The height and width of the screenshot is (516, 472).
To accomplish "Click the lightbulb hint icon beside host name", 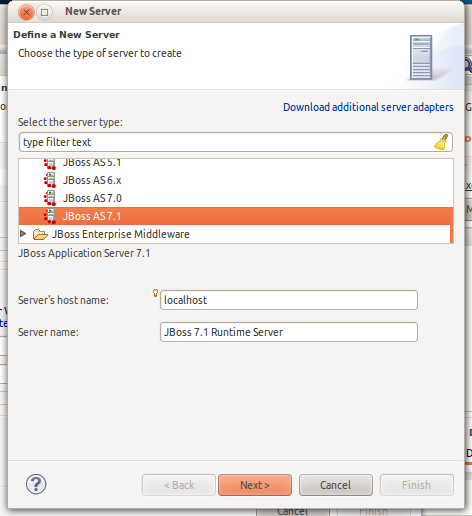I will pyautogui.click(x=155, y=293).
